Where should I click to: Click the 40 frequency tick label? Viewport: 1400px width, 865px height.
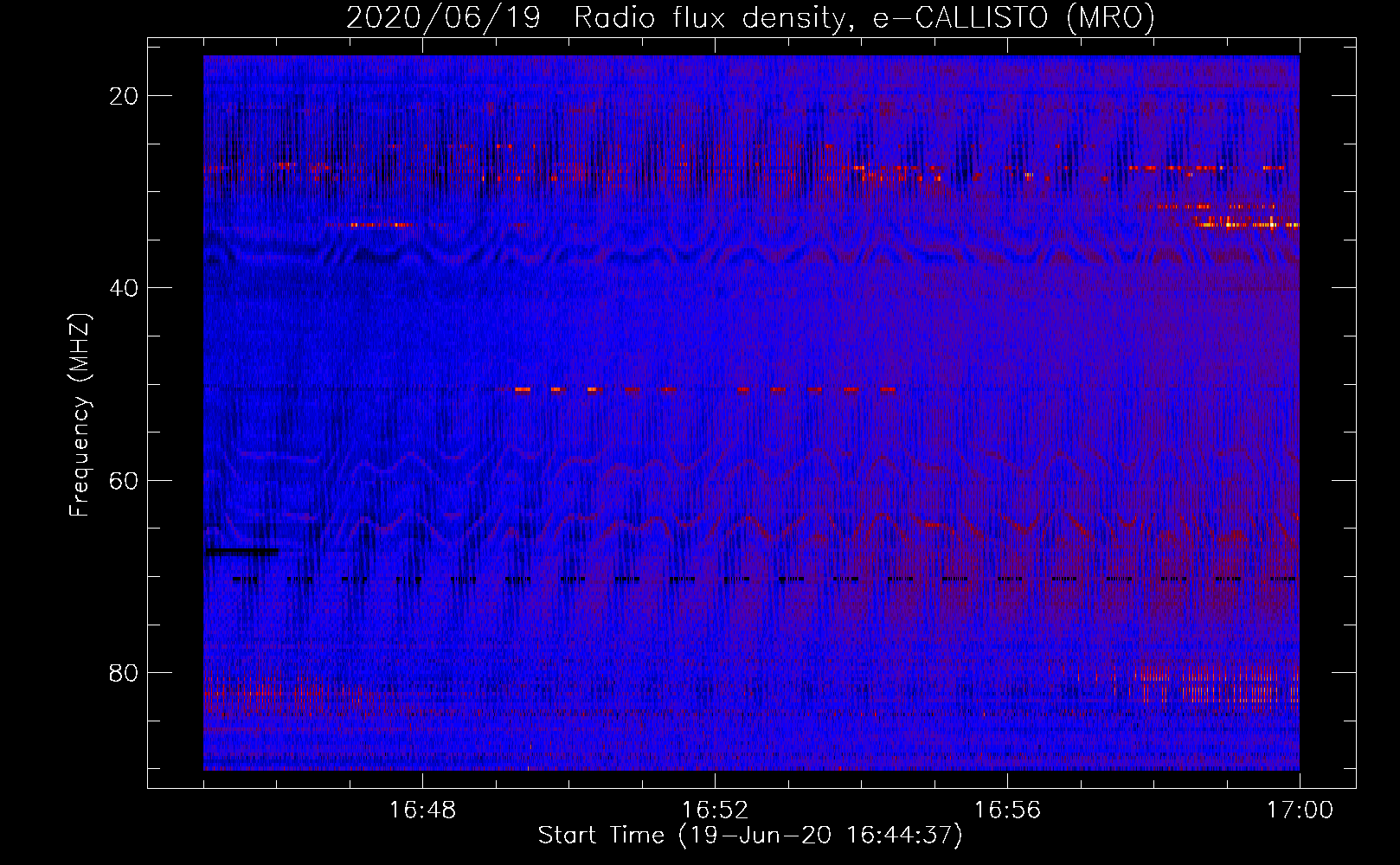(125, 288)
